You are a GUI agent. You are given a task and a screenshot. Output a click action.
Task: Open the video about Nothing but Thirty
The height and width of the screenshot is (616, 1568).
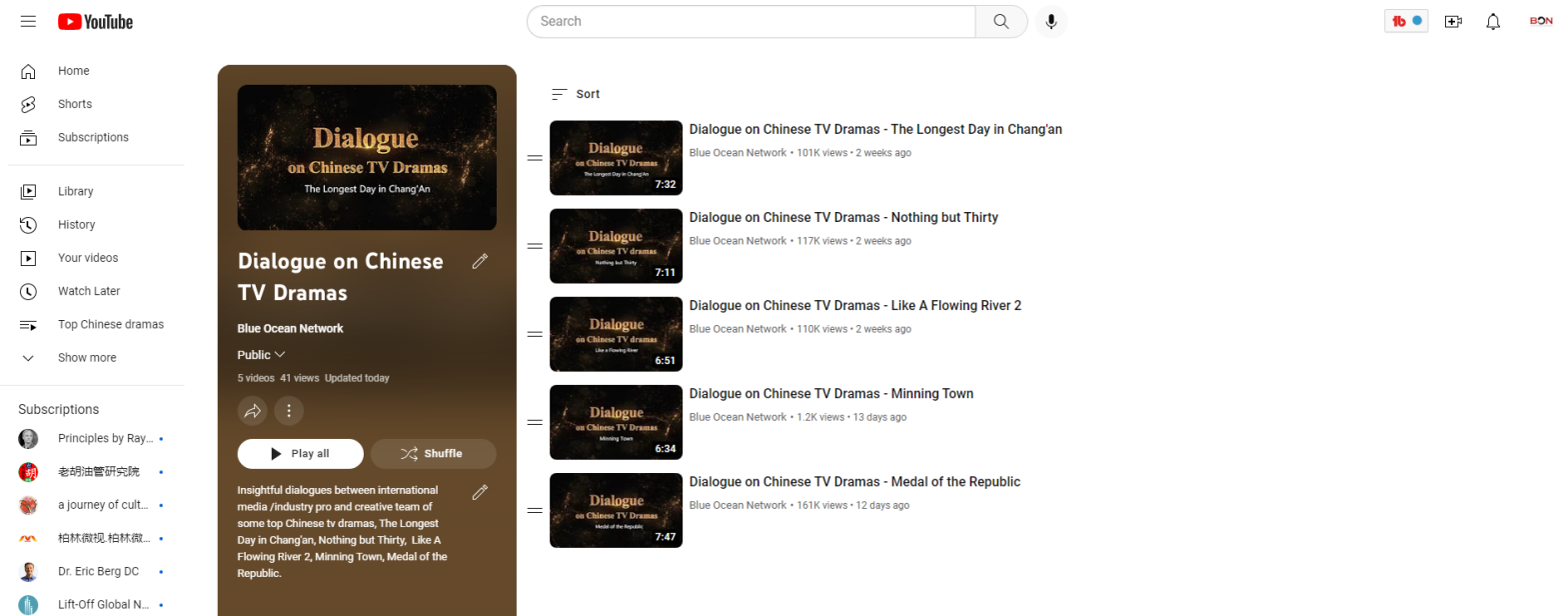(x=843, y=217)
